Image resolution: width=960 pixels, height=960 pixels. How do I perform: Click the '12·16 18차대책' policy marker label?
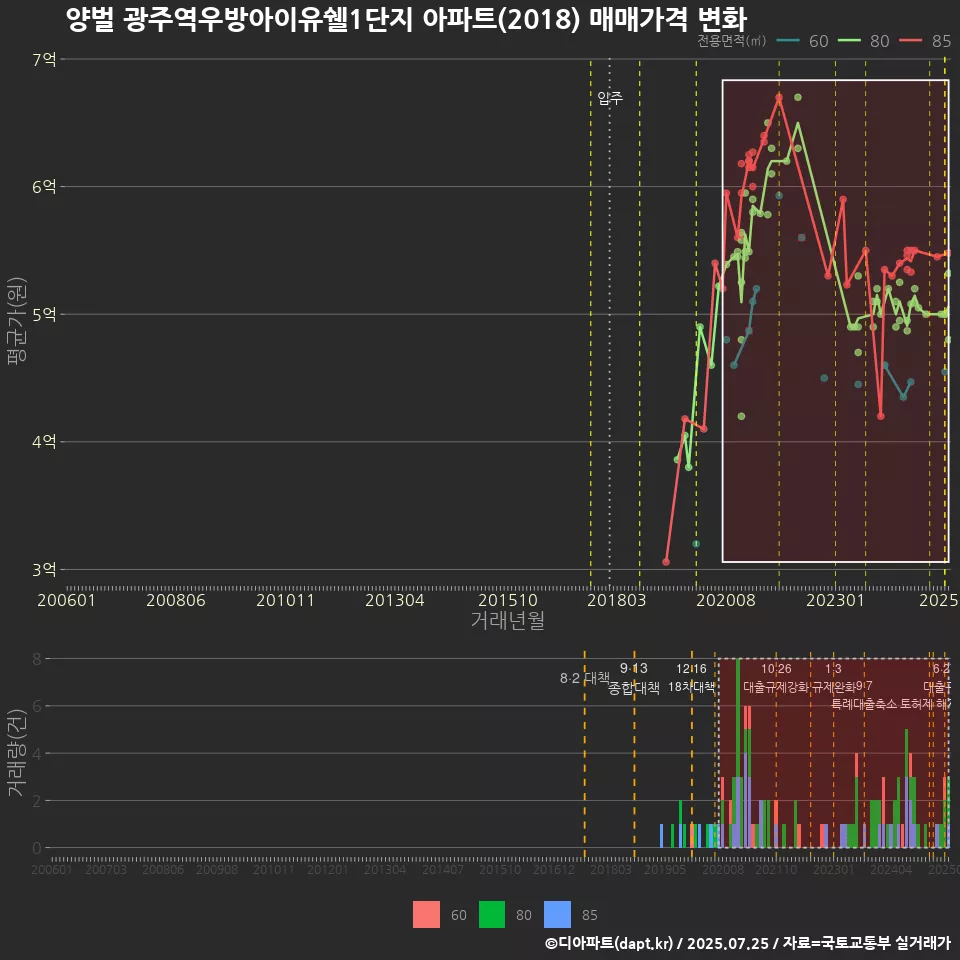coord(691,678)
